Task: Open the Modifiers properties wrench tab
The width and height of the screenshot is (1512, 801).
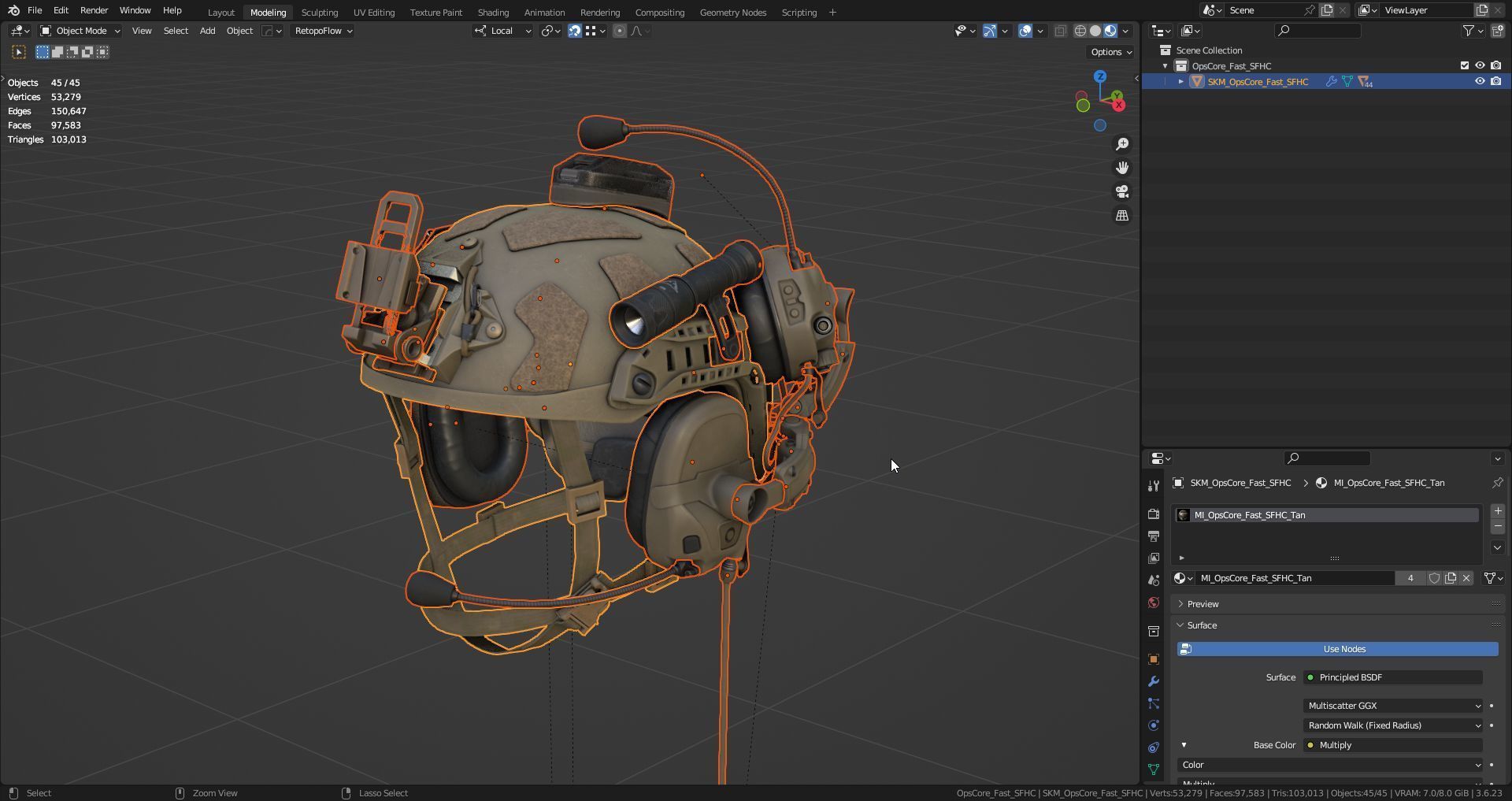Action: point(1154,681)
